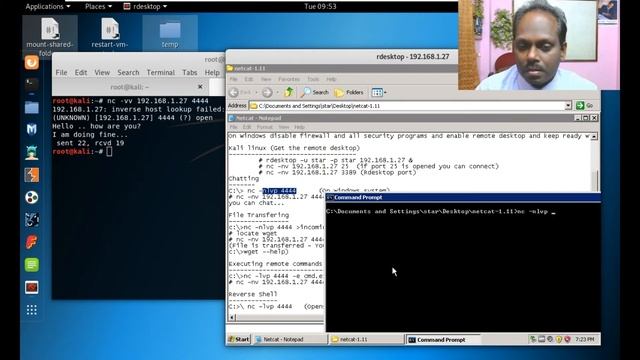Launch the red flame F icon in dock
Screen dimensions: 640x360
click(x=32, y=242)
